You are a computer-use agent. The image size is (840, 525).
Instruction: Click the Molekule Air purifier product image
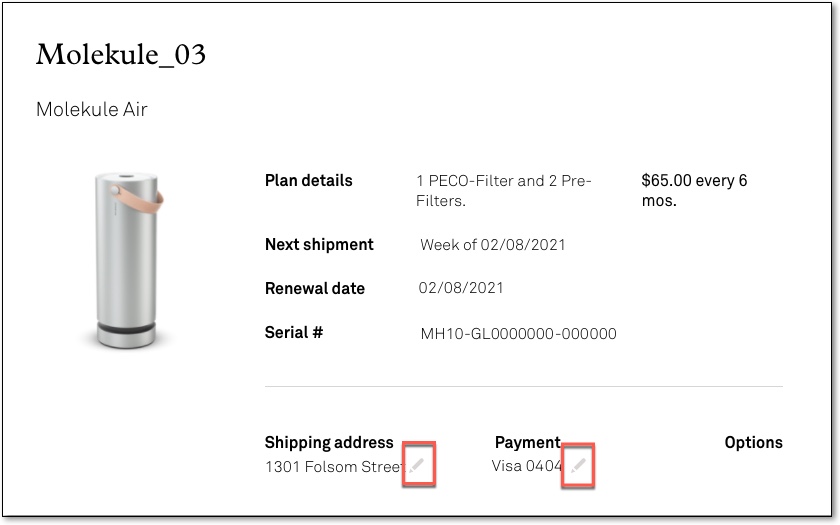[127, 260]
